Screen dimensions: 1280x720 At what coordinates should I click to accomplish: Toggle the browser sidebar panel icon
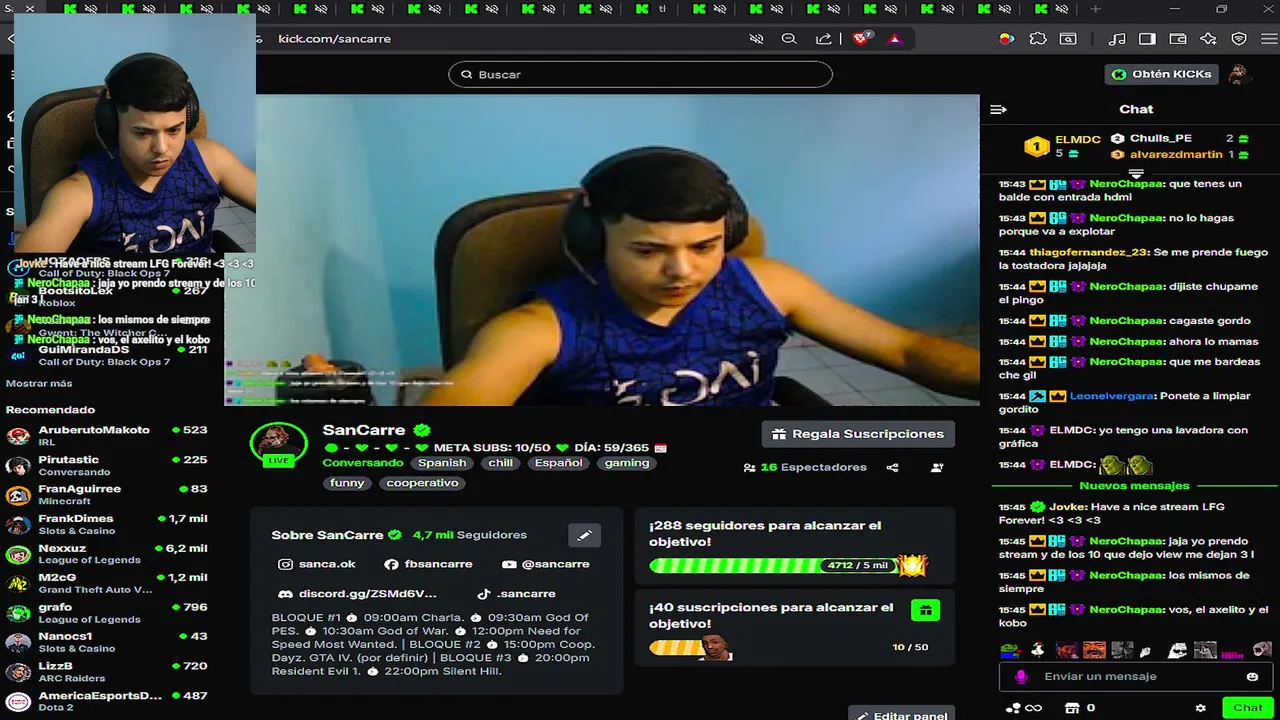tap(1147, 39)
